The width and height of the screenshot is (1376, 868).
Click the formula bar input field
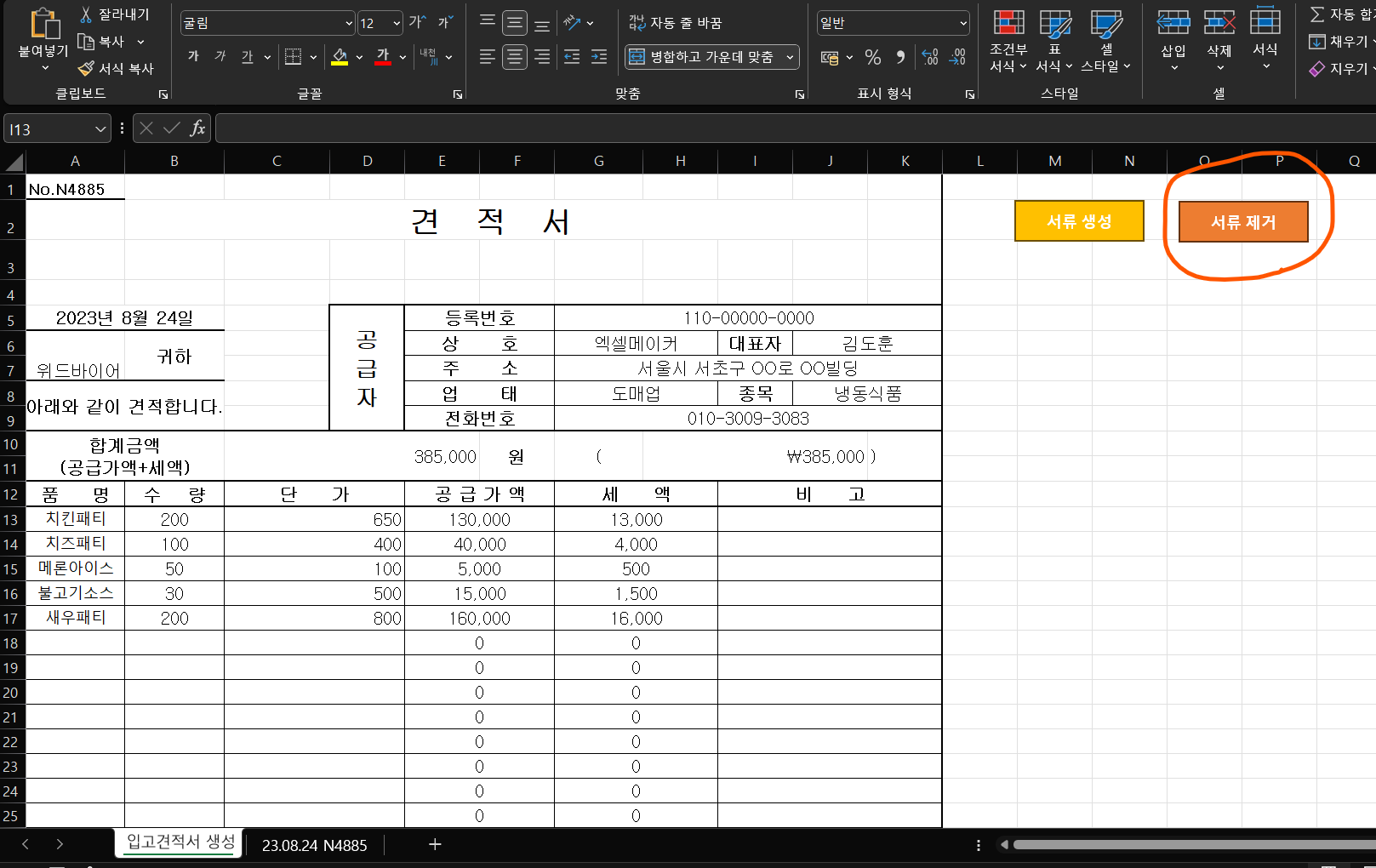(796, 128)
